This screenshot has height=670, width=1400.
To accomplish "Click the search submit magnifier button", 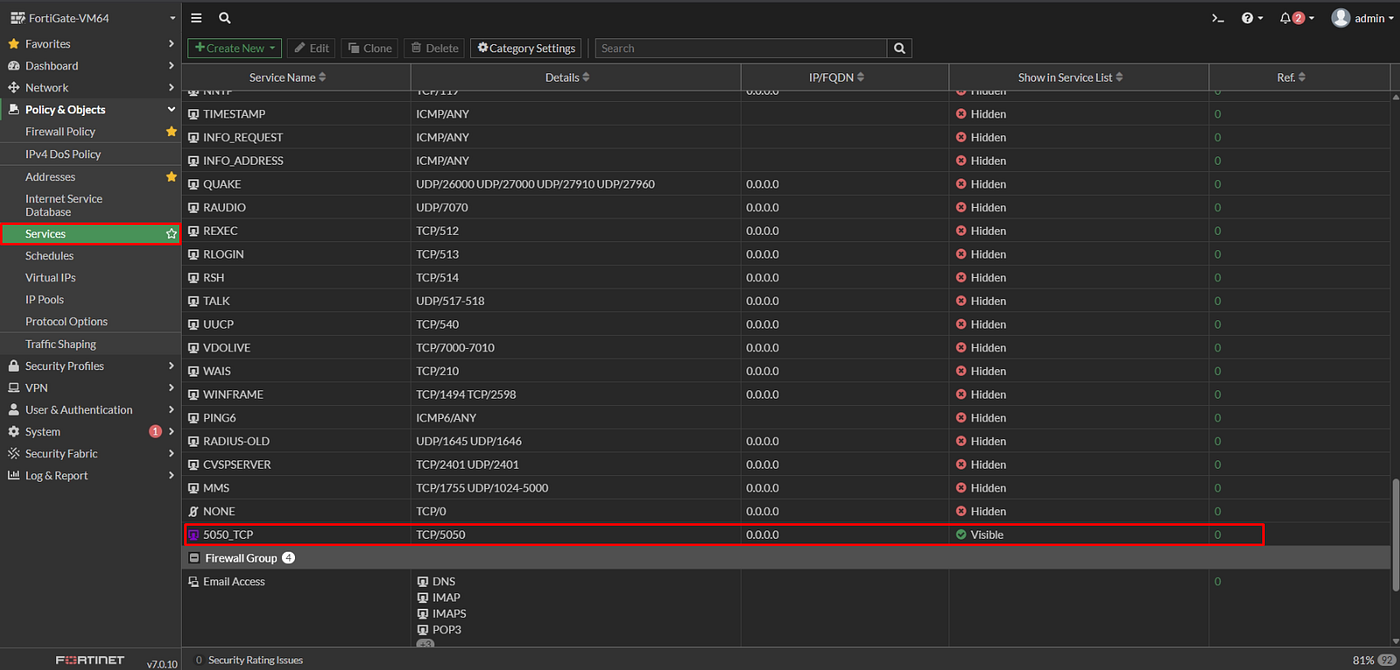I will 900,48.
